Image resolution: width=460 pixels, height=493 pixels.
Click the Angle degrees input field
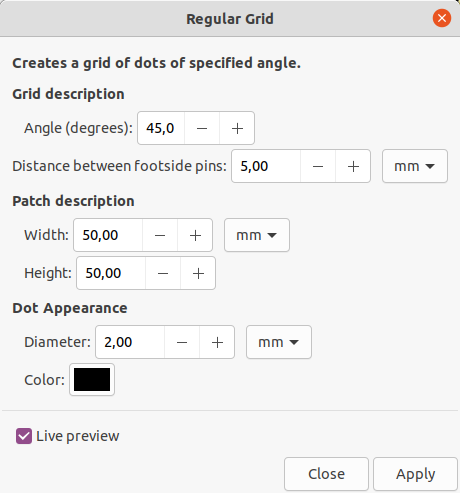pyautogui.click(x=161, y=128)
